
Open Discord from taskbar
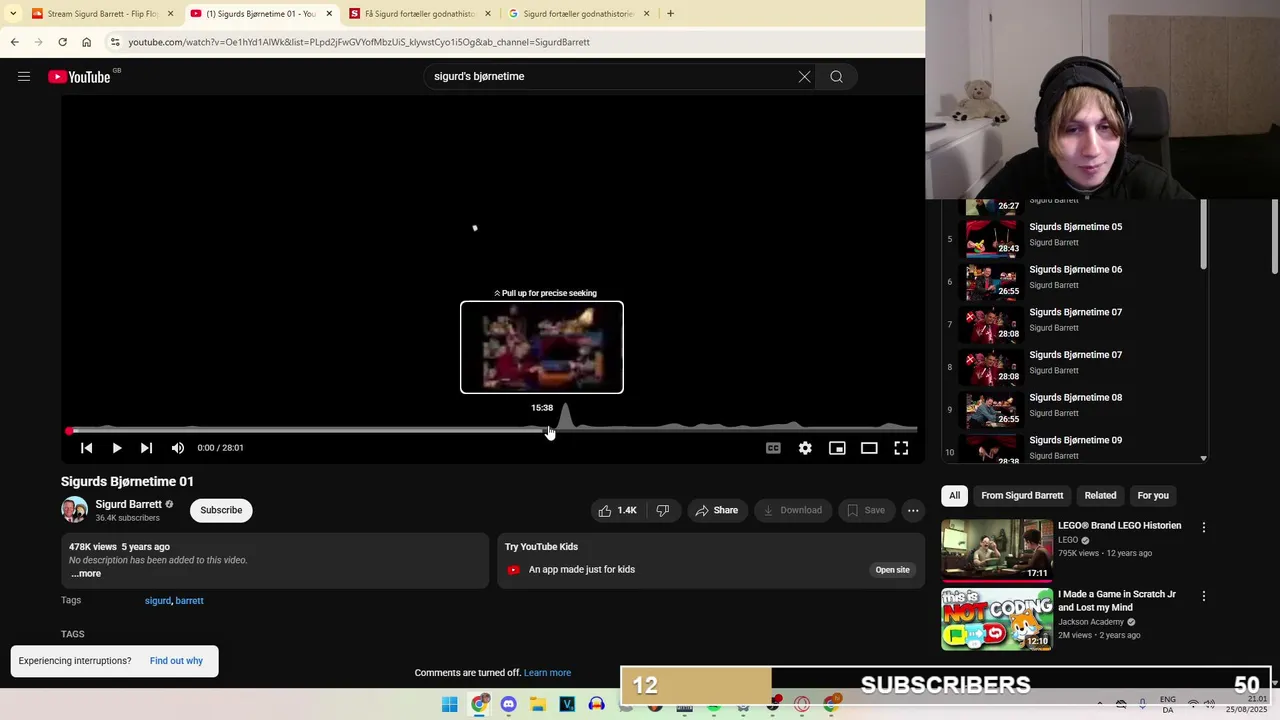tap(509, 705)
